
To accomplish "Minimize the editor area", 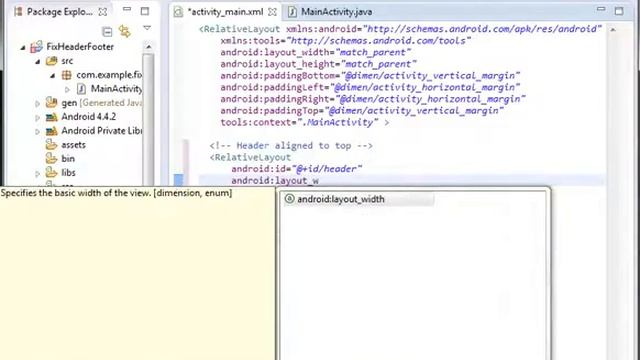I will (601, 9).
